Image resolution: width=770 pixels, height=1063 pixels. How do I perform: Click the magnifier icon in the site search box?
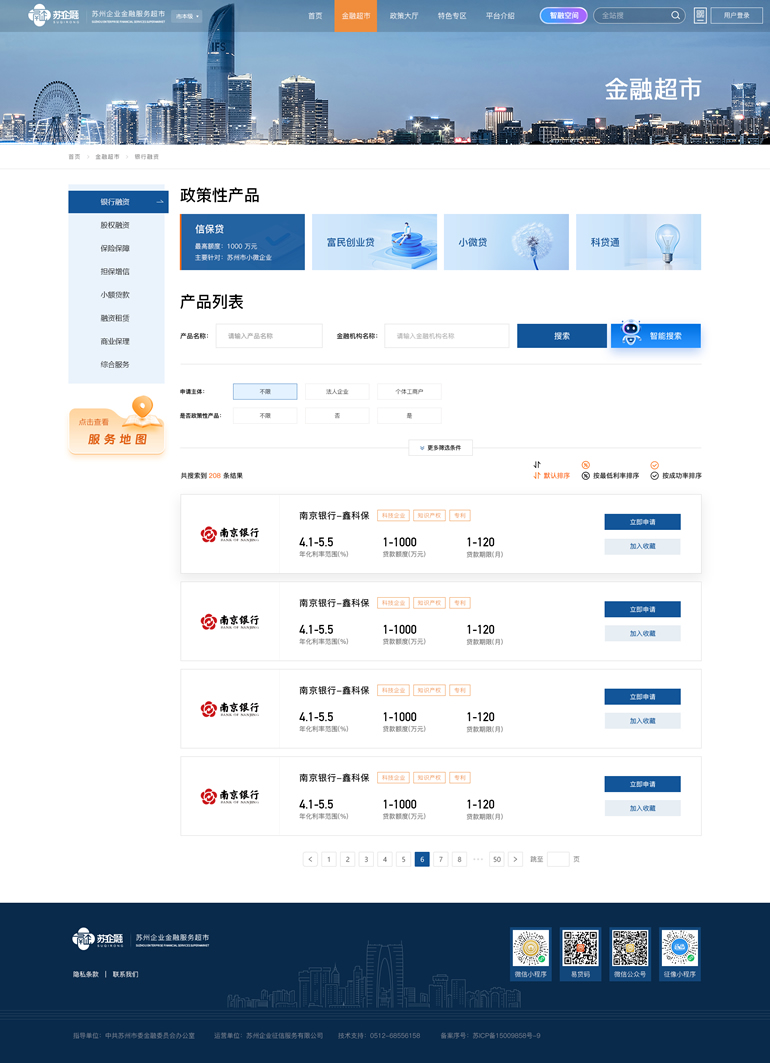(x=675, y=16)
